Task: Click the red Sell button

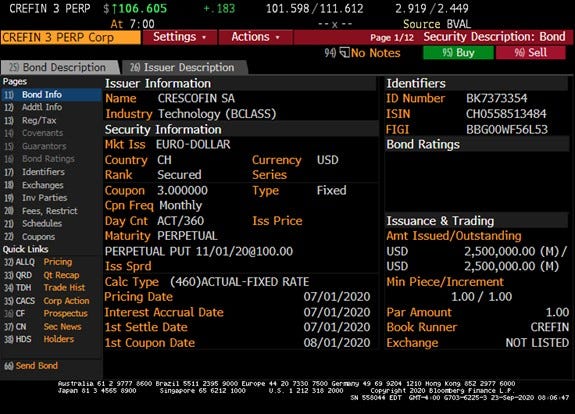Action: point(530,53)
